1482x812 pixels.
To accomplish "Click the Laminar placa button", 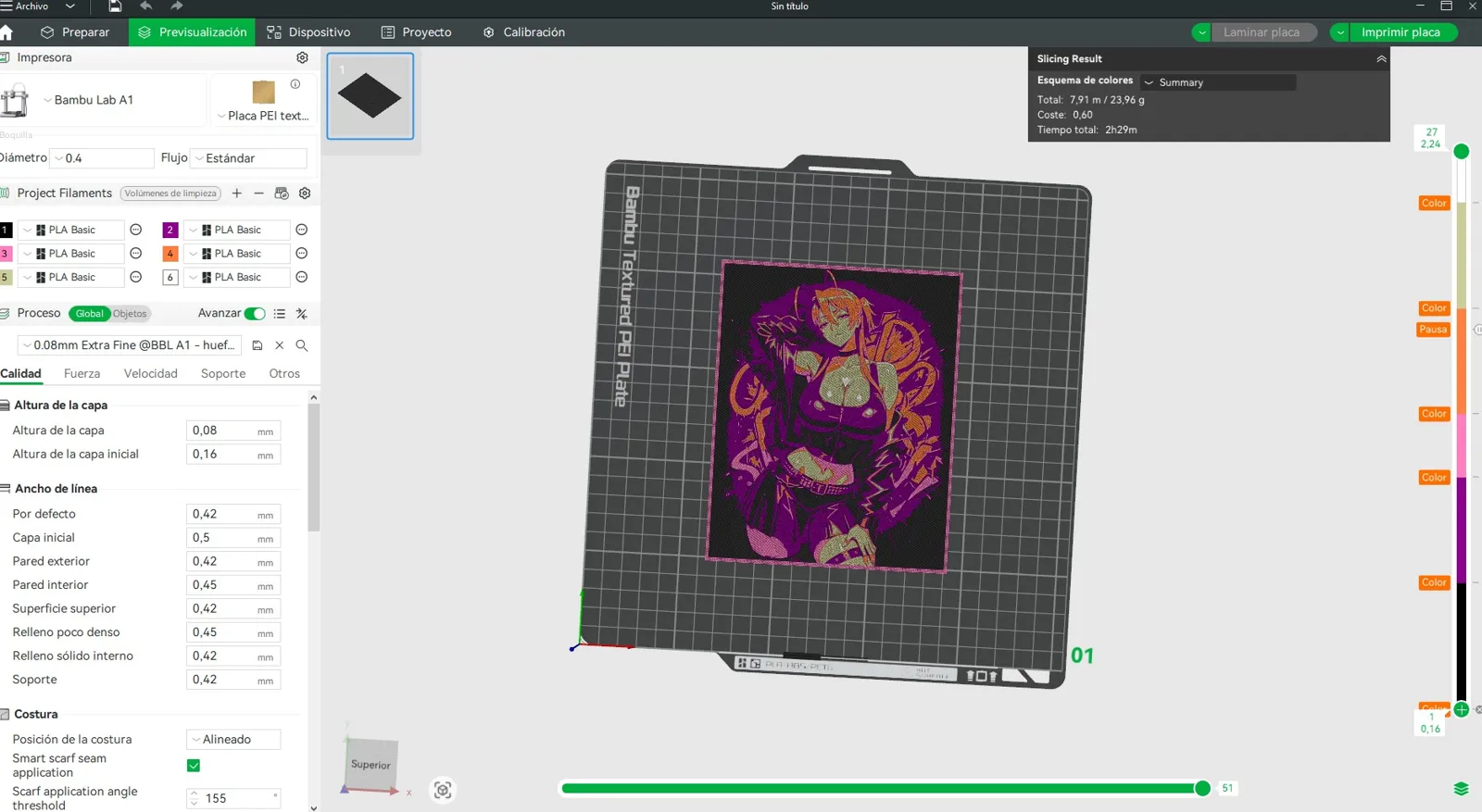I will tap(1262, 32).
